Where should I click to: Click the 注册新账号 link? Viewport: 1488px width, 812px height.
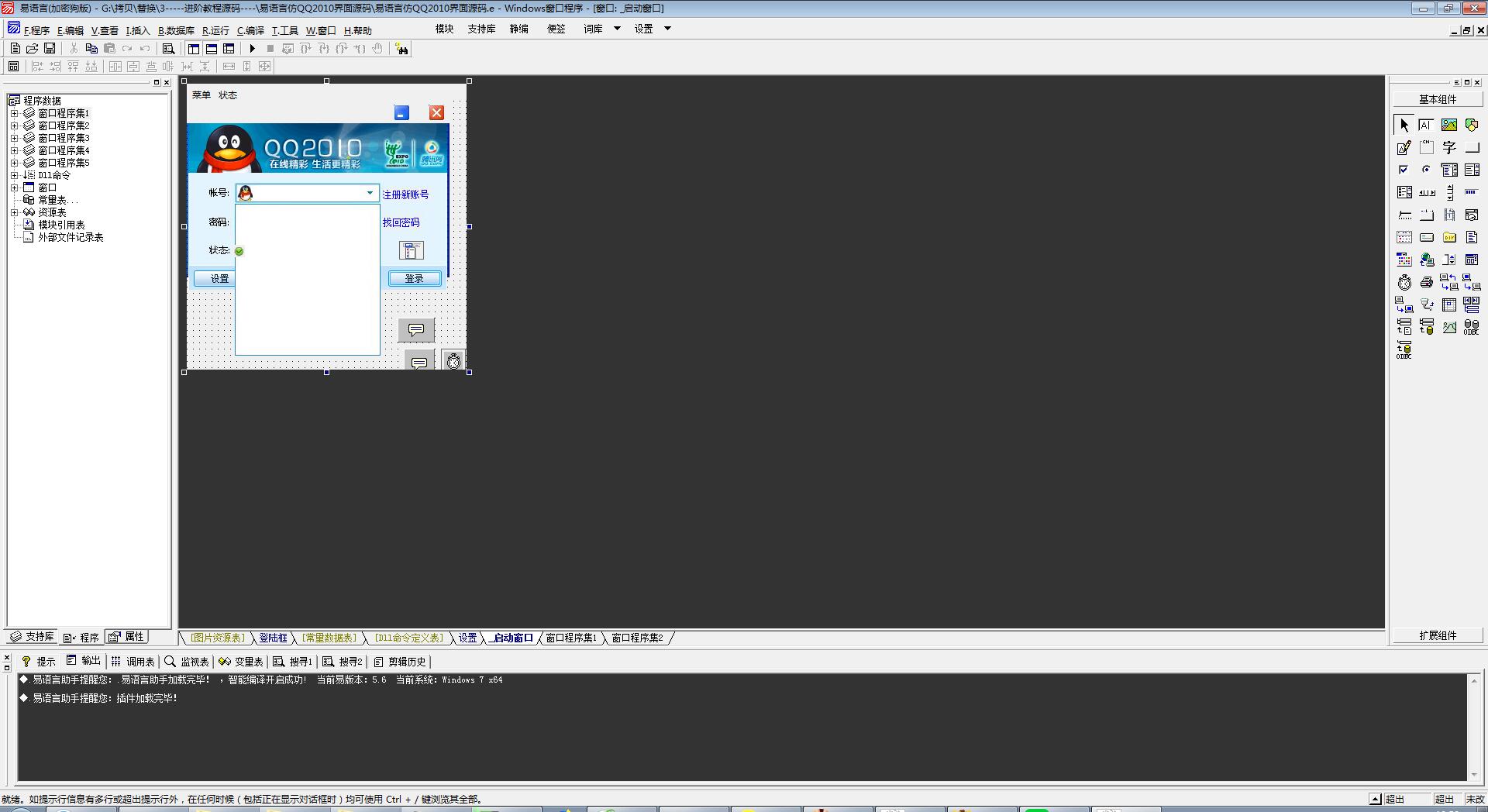[405, 194]
